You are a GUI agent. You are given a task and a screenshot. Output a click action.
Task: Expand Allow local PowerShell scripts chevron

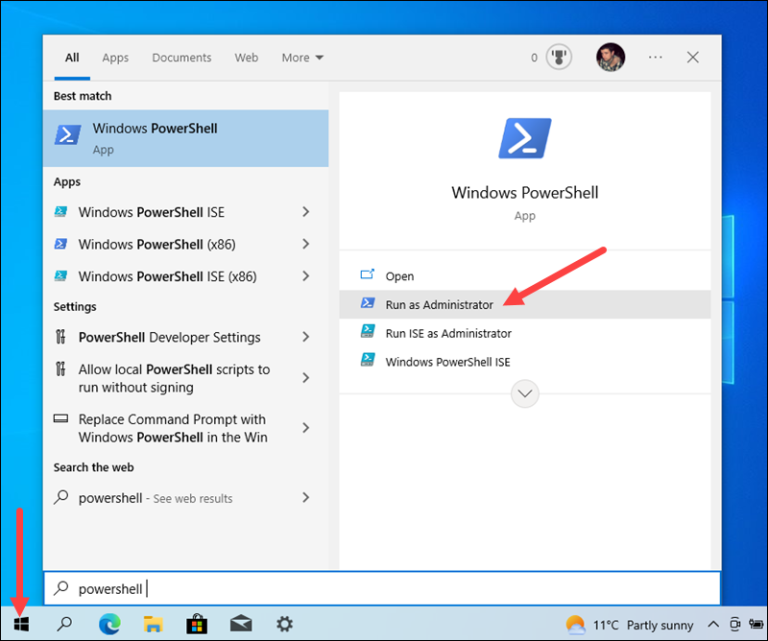tap(306, 378)
